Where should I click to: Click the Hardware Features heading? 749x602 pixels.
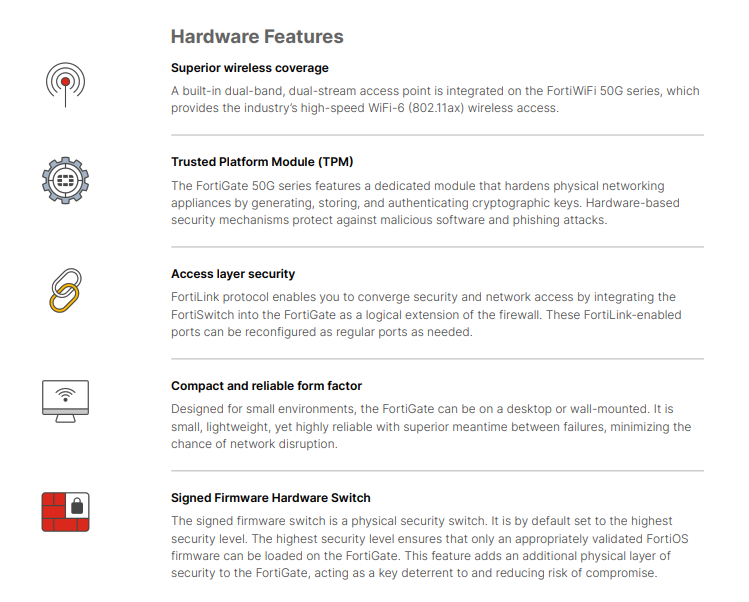point(257,37)
